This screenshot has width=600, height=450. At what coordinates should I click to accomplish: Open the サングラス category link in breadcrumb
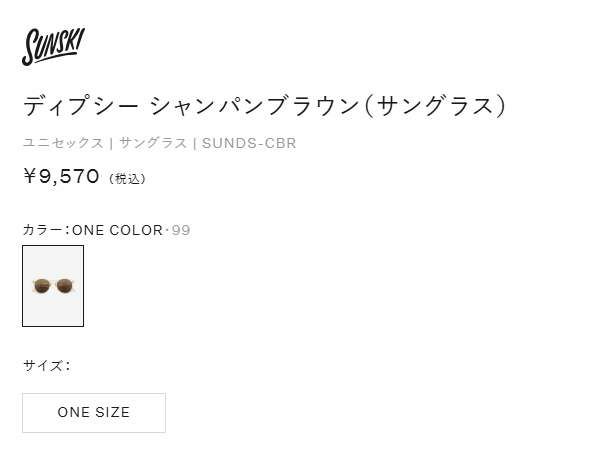coord(153,143)
